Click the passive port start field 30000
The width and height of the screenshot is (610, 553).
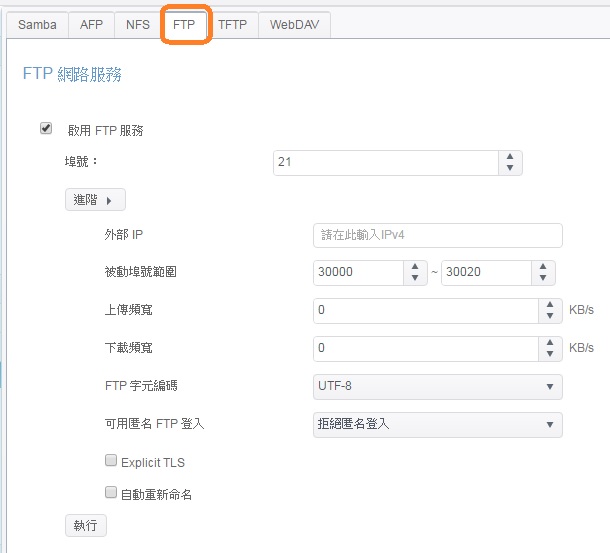point(358,273)
